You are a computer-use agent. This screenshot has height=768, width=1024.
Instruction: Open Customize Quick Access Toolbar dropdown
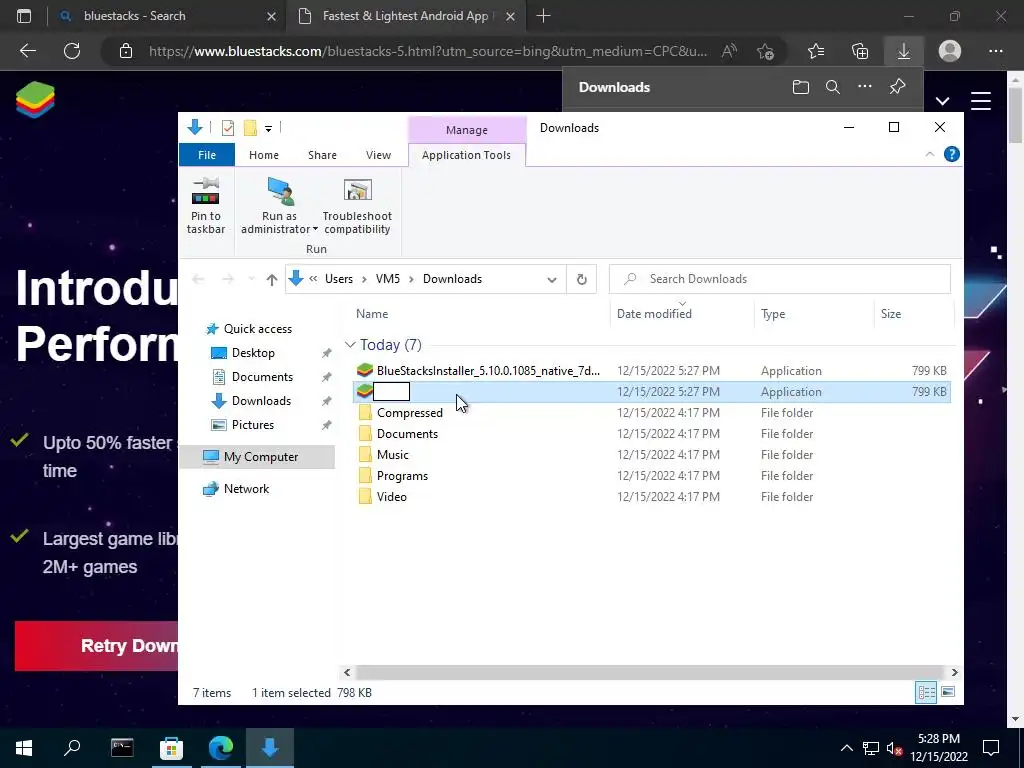click(x=268, y=129)
